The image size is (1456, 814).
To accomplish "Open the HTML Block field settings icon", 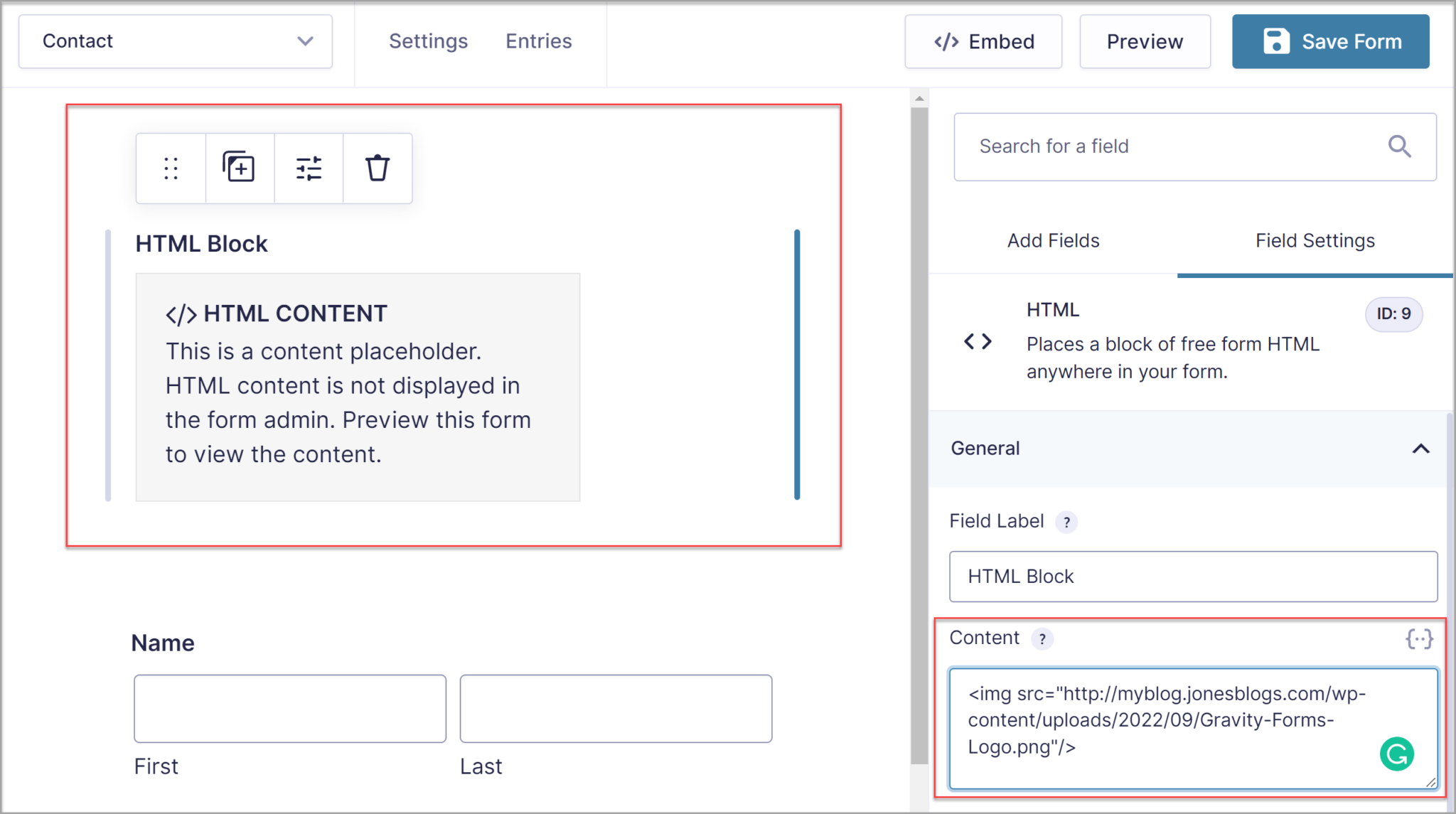I will point(309,168).
